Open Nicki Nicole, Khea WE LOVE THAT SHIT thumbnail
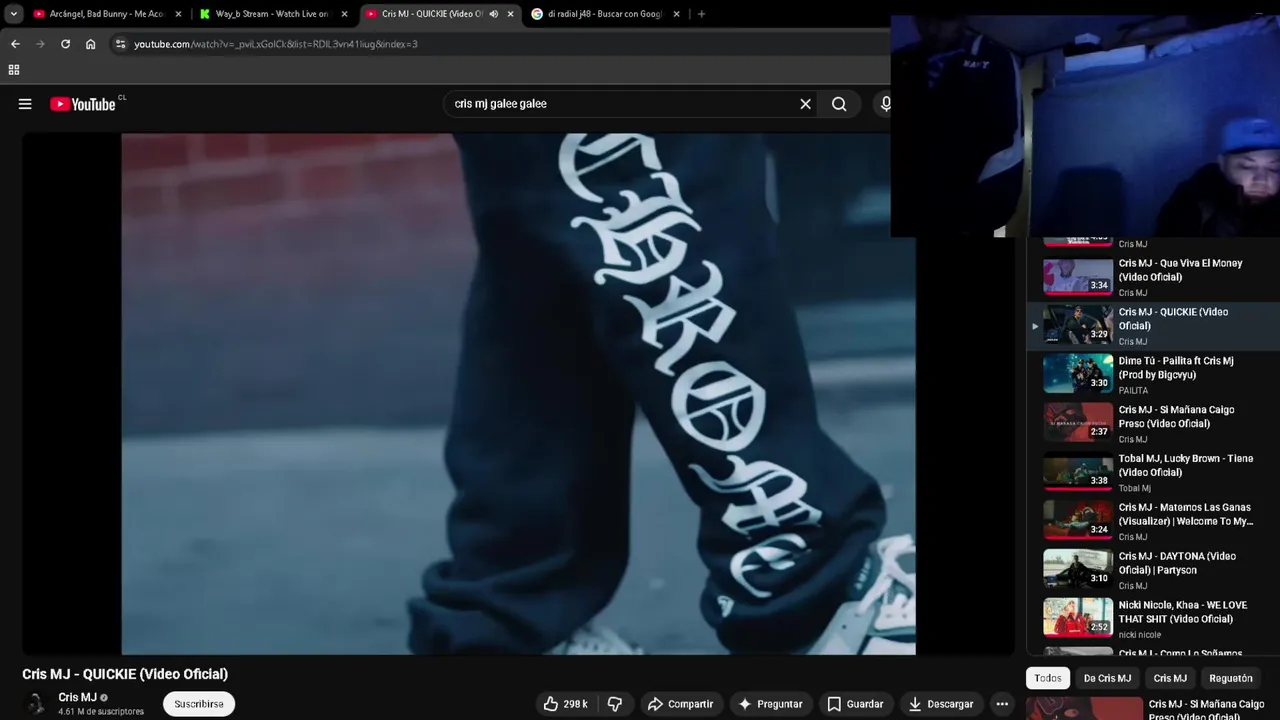The height and width of the screenshot is (720, 1280). [1078, 618]
